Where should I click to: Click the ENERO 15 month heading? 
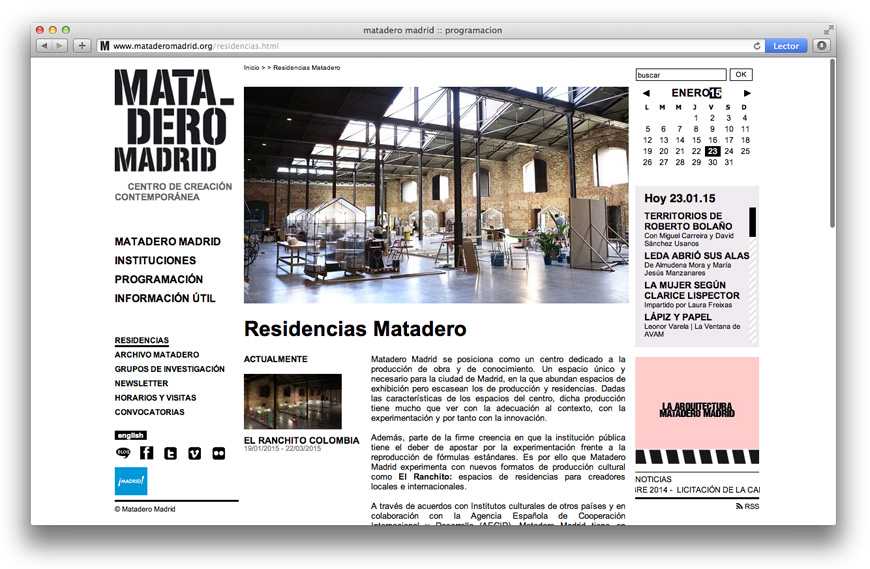696,93
